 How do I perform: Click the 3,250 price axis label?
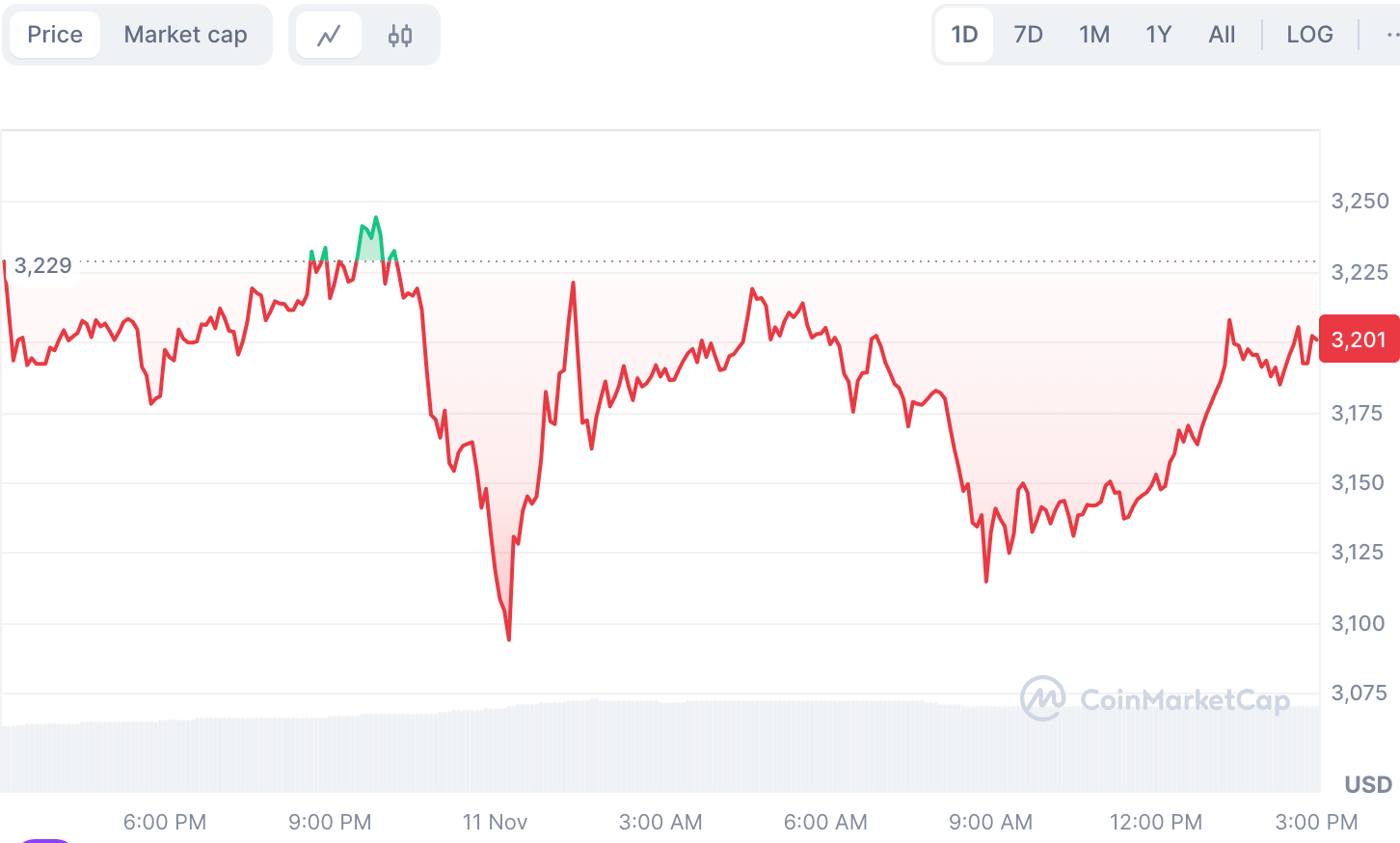tap(1360, 201)
